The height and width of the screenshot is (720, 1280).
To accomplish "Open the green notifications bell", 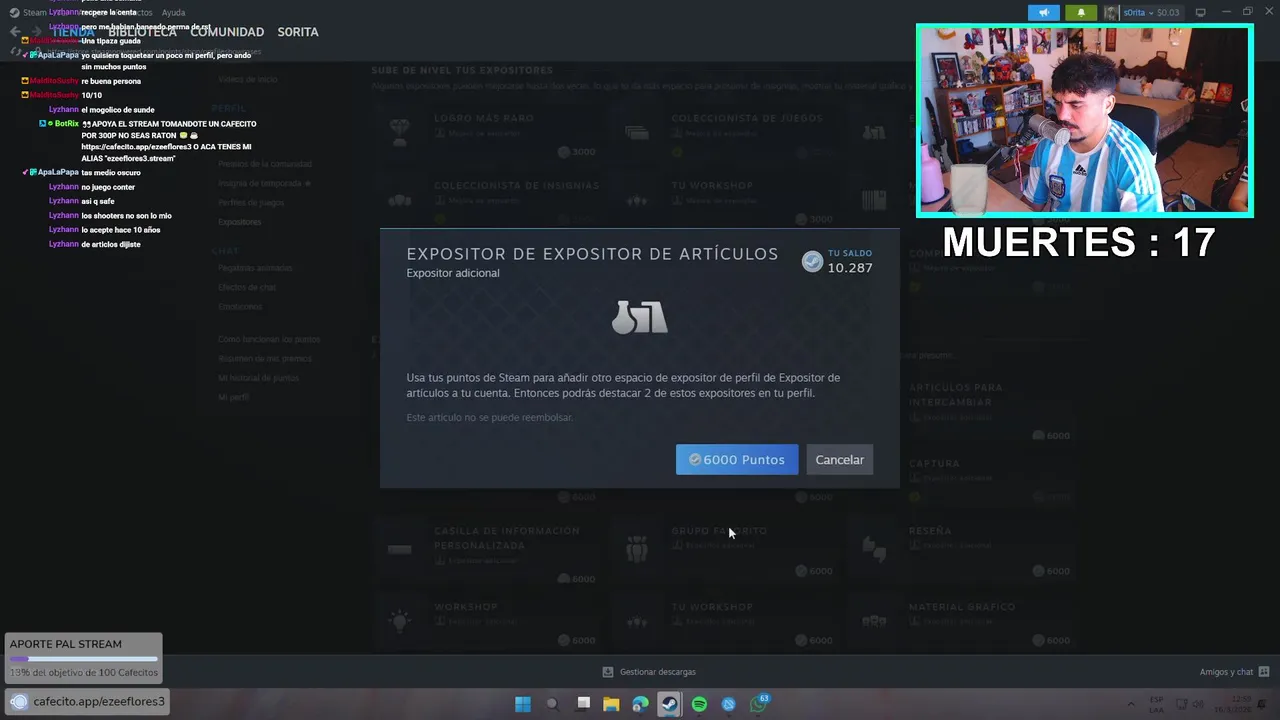I will 1081,12.
